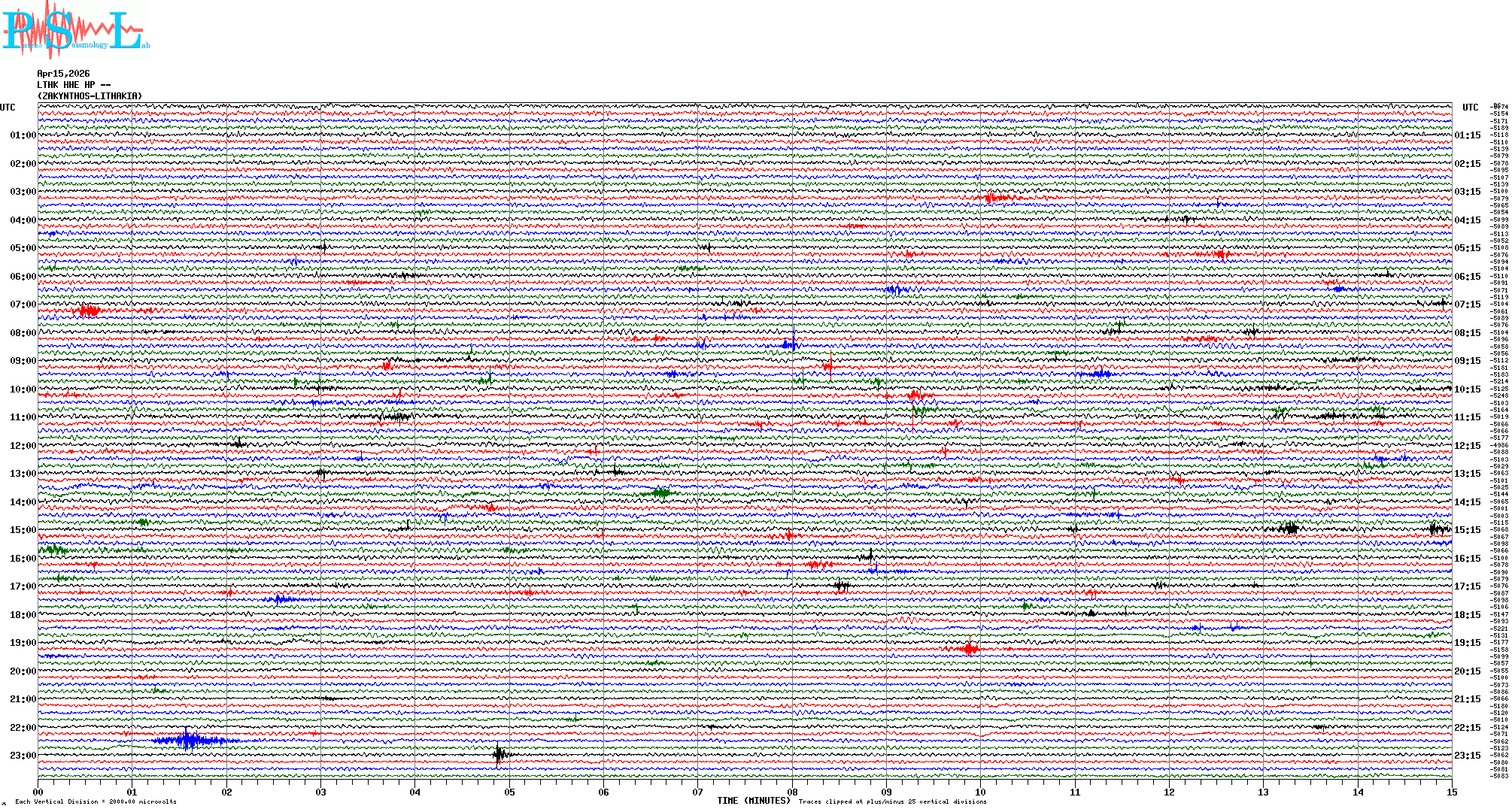The image size is (1512, 812).
Task: Click the red burst at the start of the 07:00 trace
Action: 89,310
